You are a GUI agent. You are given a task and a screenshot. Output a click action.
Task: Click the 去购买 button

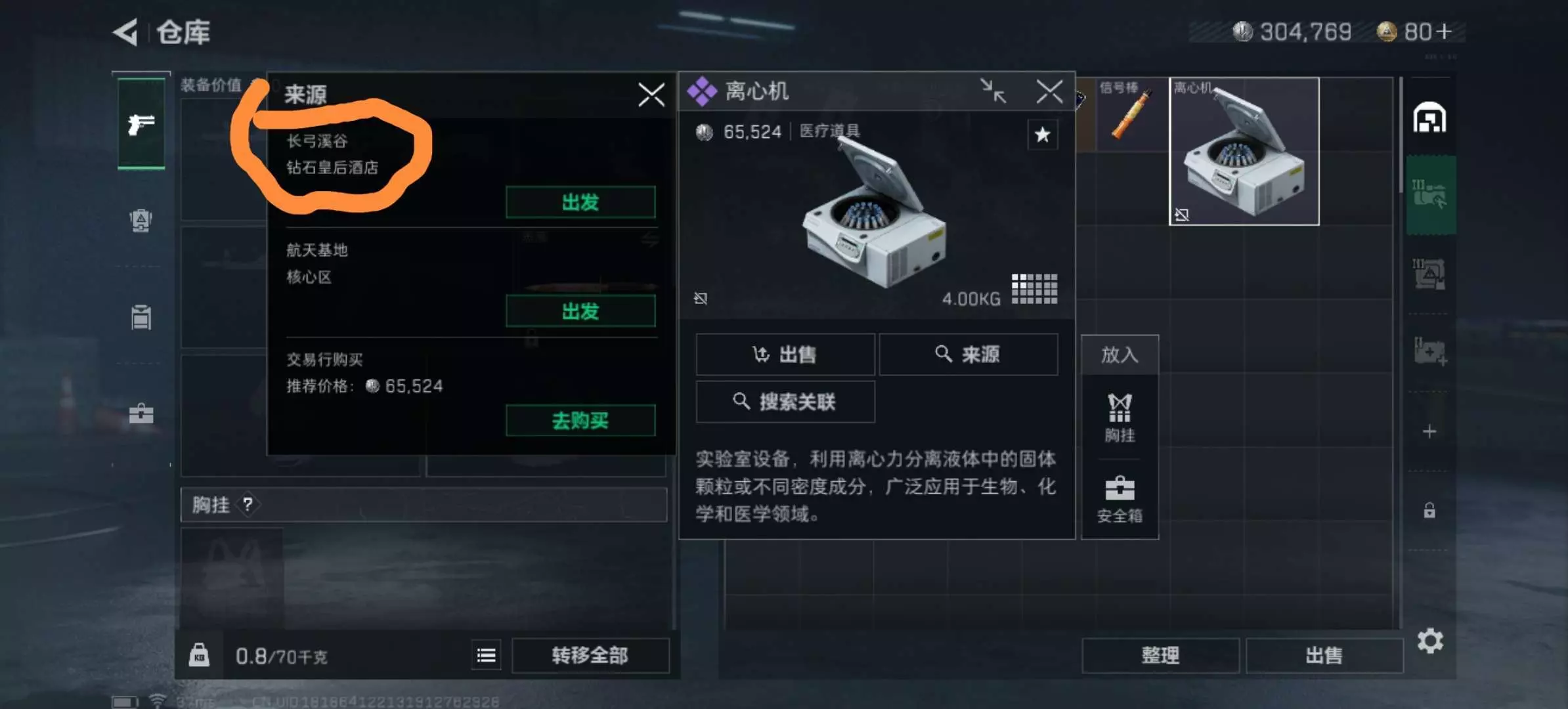click(x=580, y=420)
